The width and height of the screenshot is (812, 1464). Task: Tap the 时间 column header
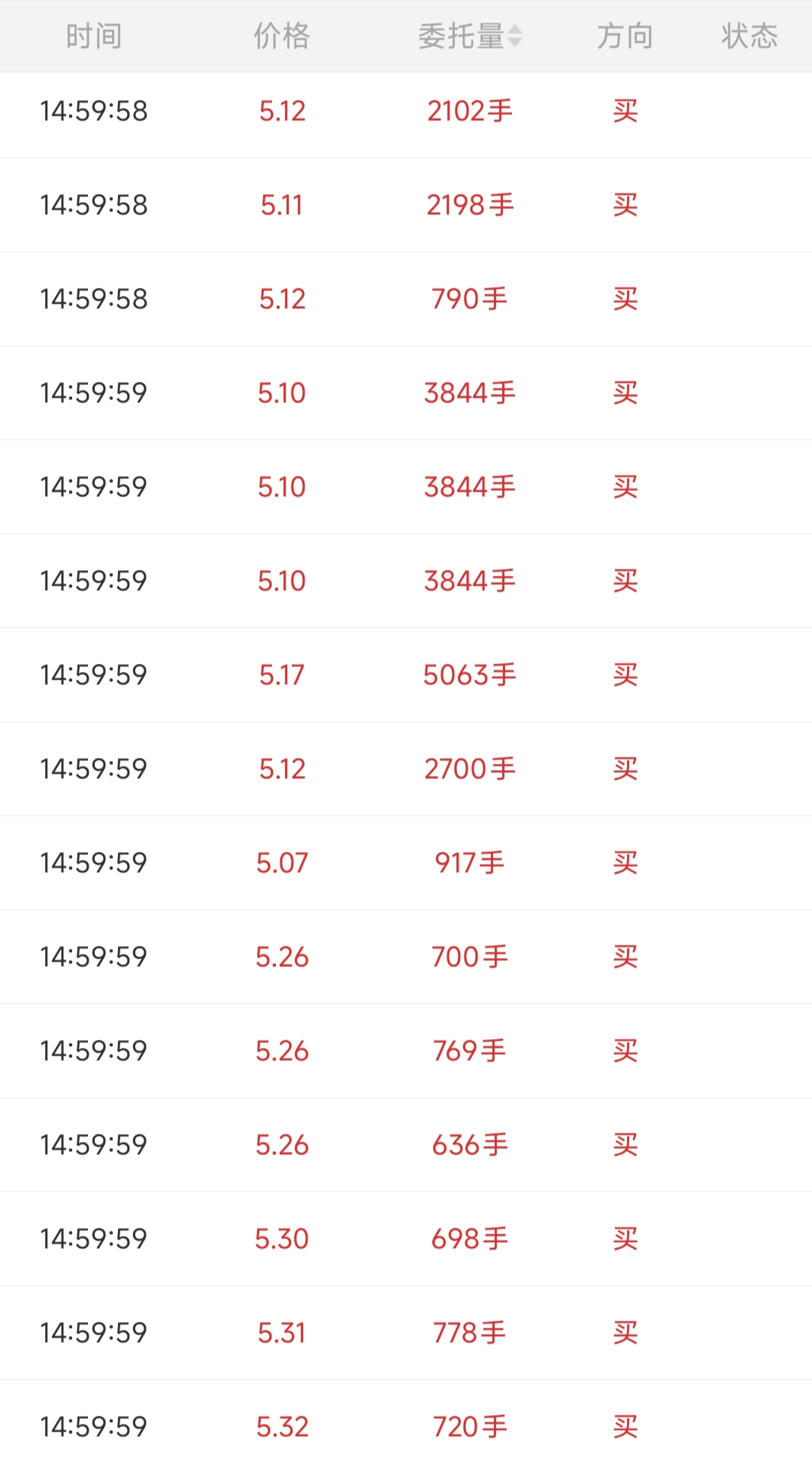[x=94, y=36]
